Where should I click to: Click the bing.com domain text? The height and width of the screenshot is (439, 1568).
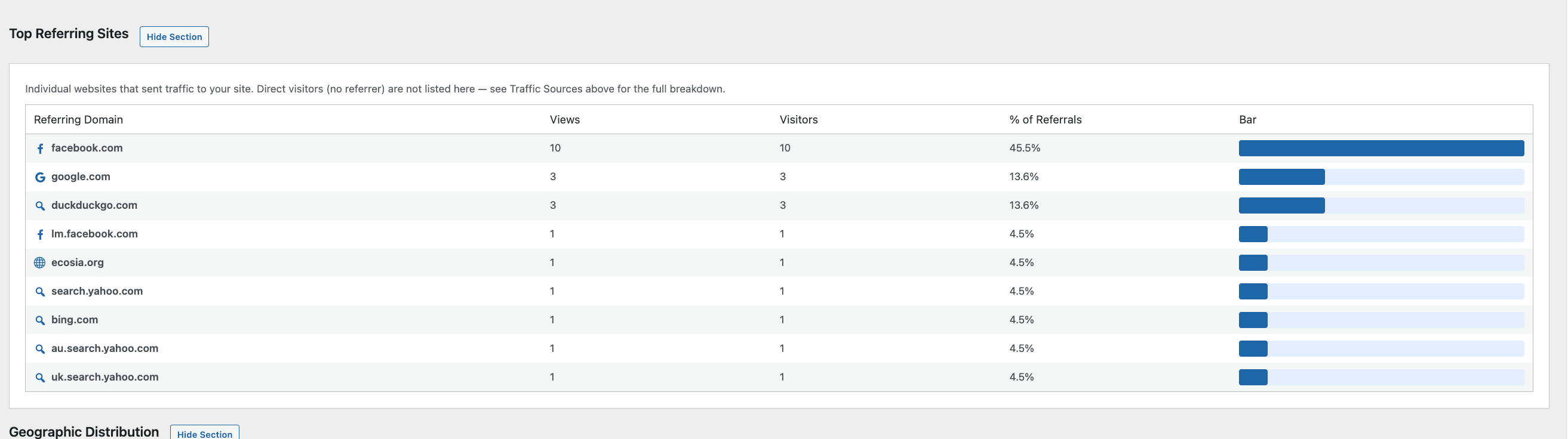[x=74, y=320]
